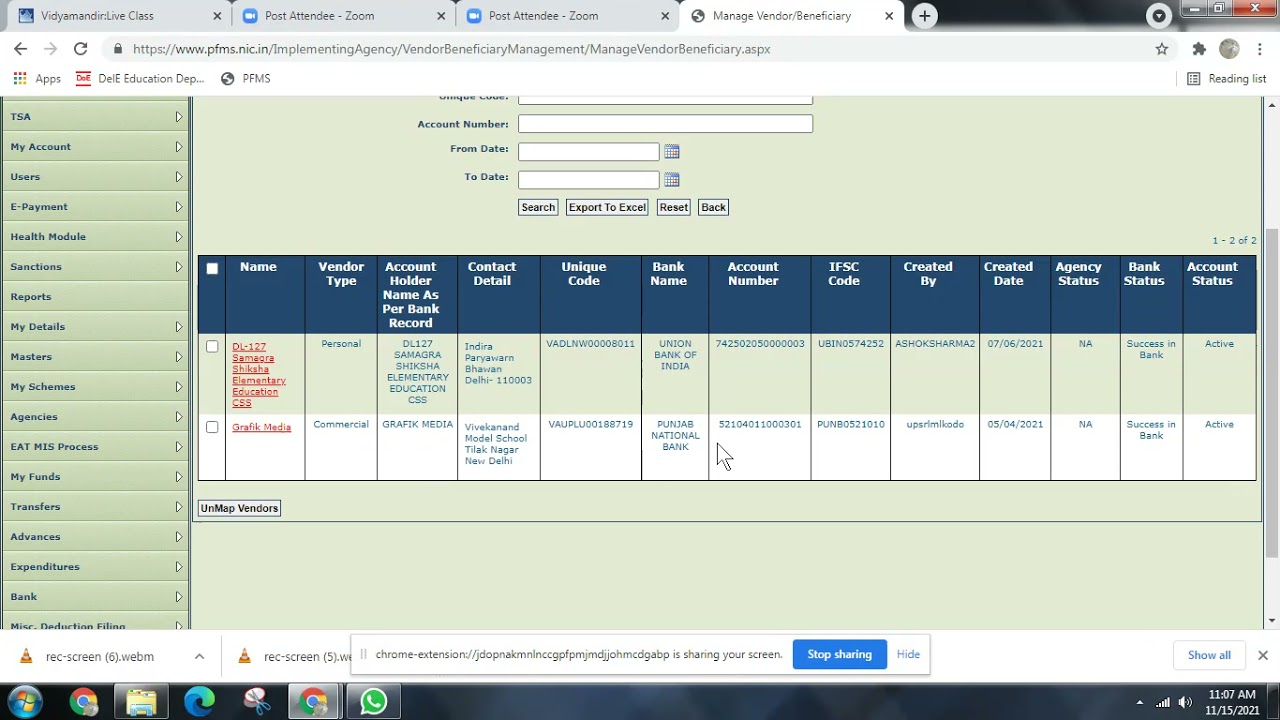The image size is (1280, 720).
Task: Open the new tab plus button
Action: click(925, 16)
